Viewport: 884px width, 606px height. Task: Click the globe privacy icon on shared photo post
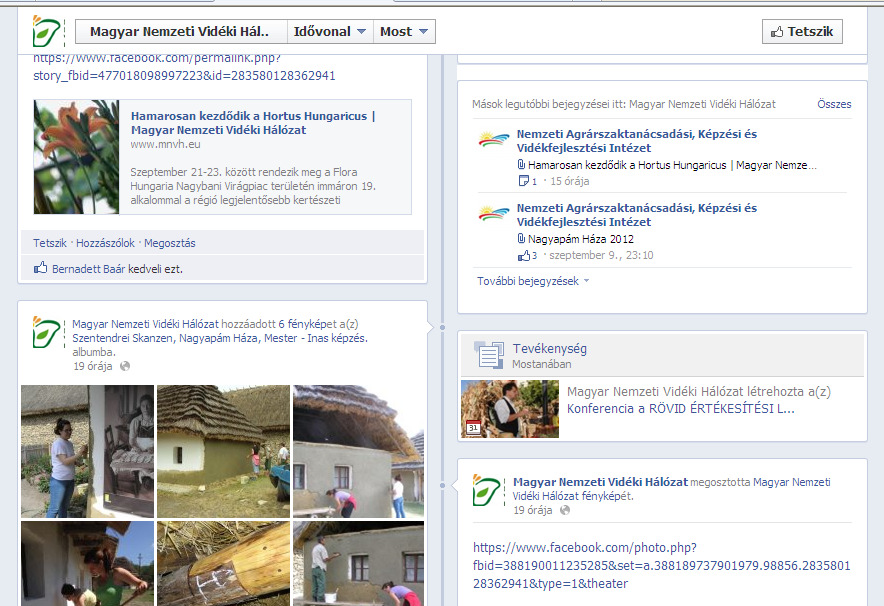coord(565,510)
